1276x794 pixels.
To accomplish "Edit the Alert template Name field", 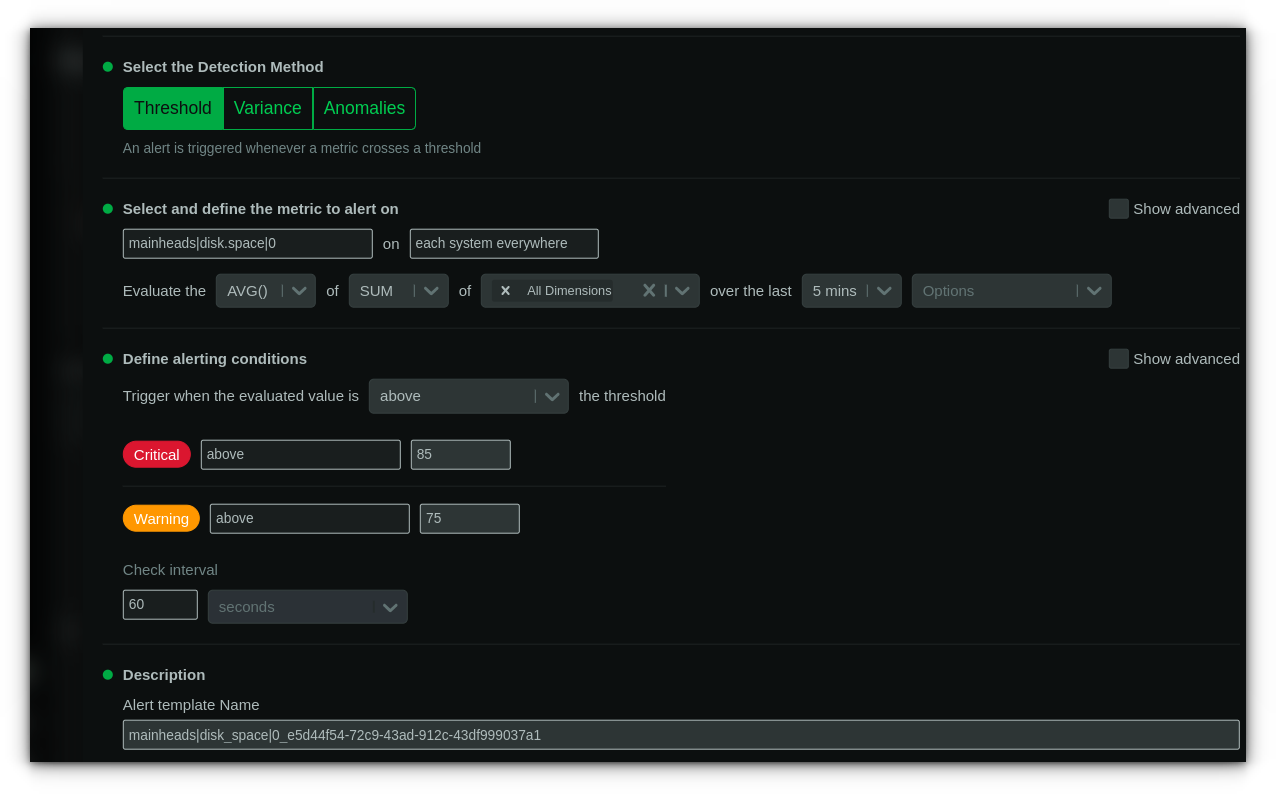I will [681, 735].
